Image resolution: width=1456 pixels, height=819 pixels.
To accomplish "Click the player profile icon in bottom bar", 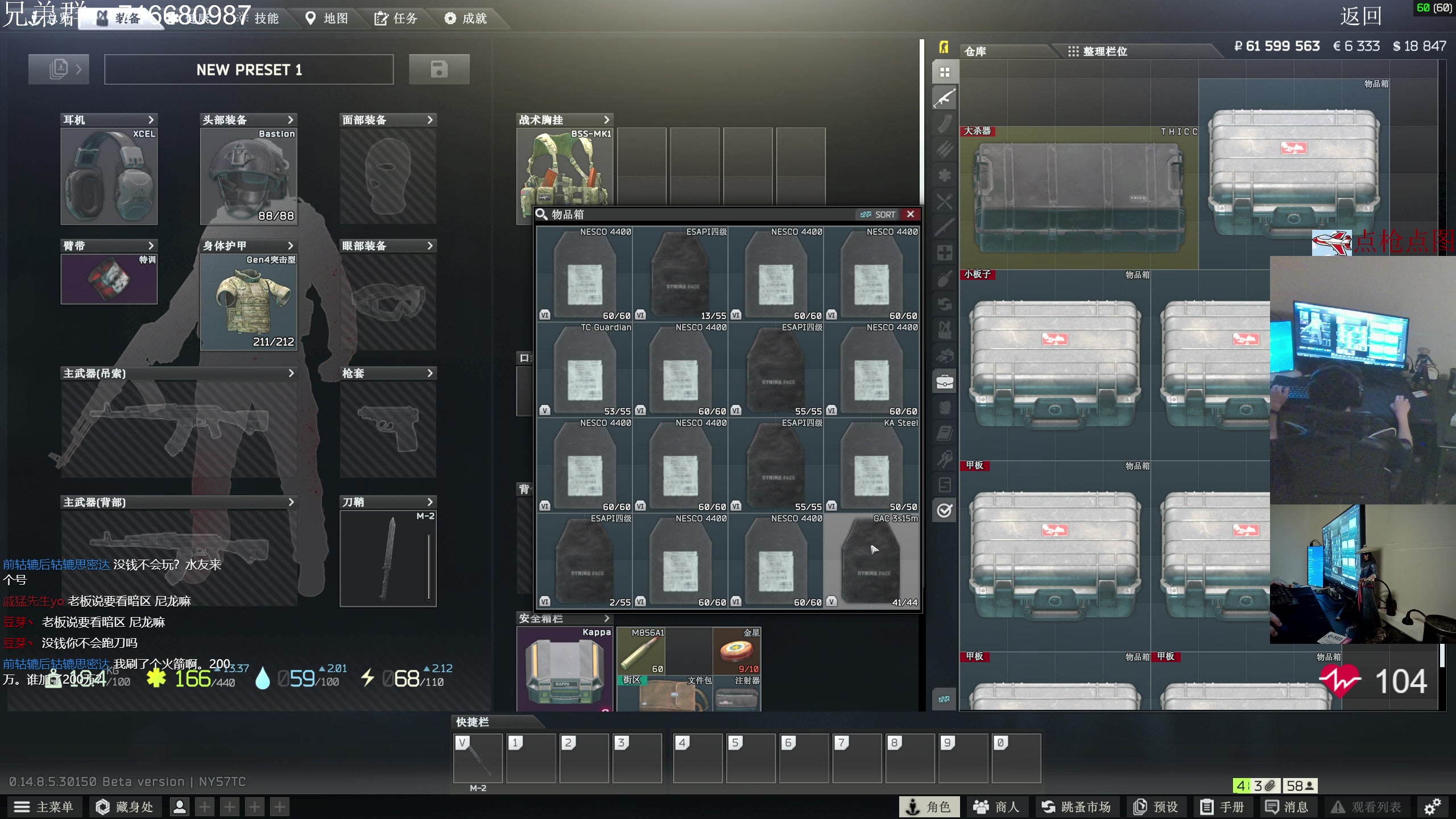I will tap(180, 806).
